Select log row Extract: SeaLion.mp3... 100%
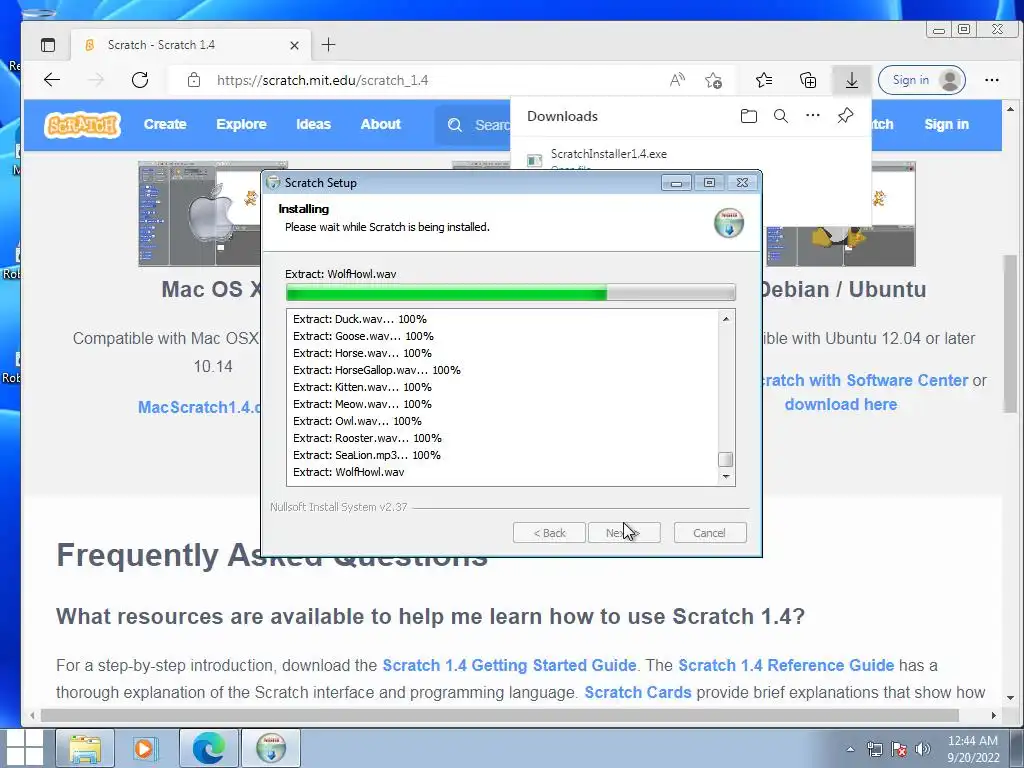Viewport: 1024px width, 768px height. [366, 455]
